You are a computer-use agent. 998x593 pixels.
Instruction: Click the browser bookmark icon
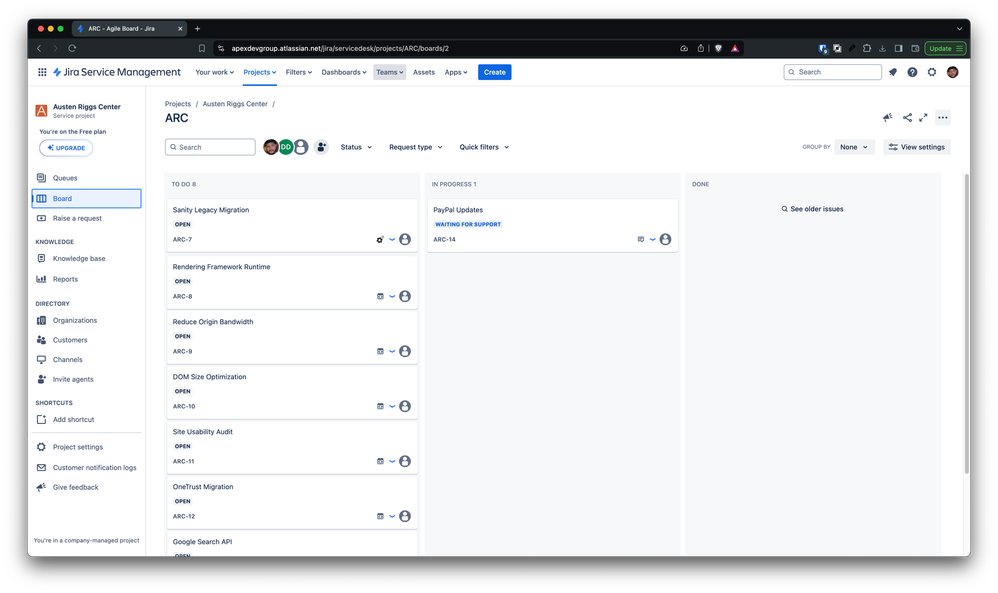click(202, 48)
